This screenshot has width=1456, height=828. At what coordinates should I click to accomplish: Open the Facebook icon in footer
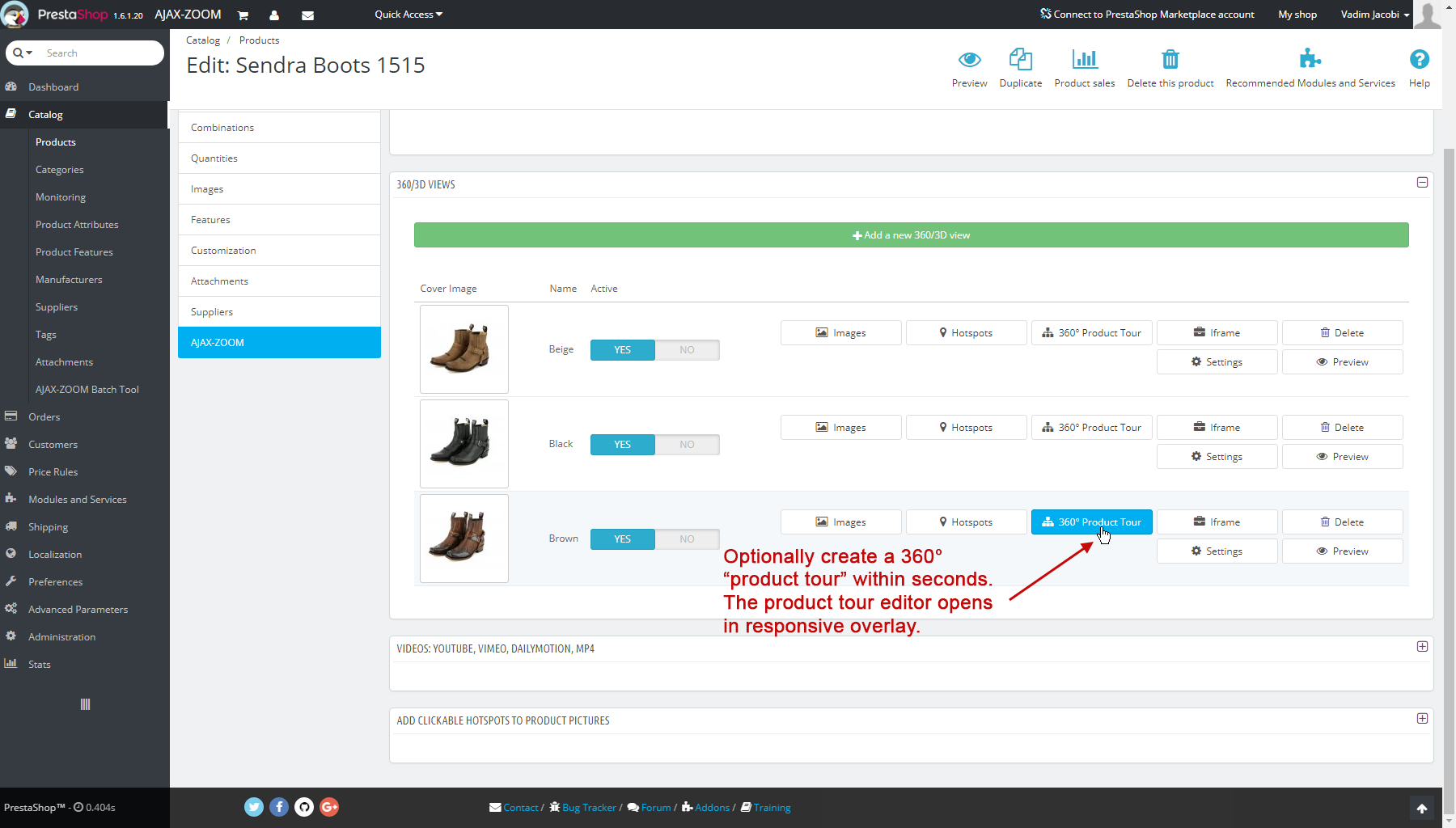tap(279, 807)
